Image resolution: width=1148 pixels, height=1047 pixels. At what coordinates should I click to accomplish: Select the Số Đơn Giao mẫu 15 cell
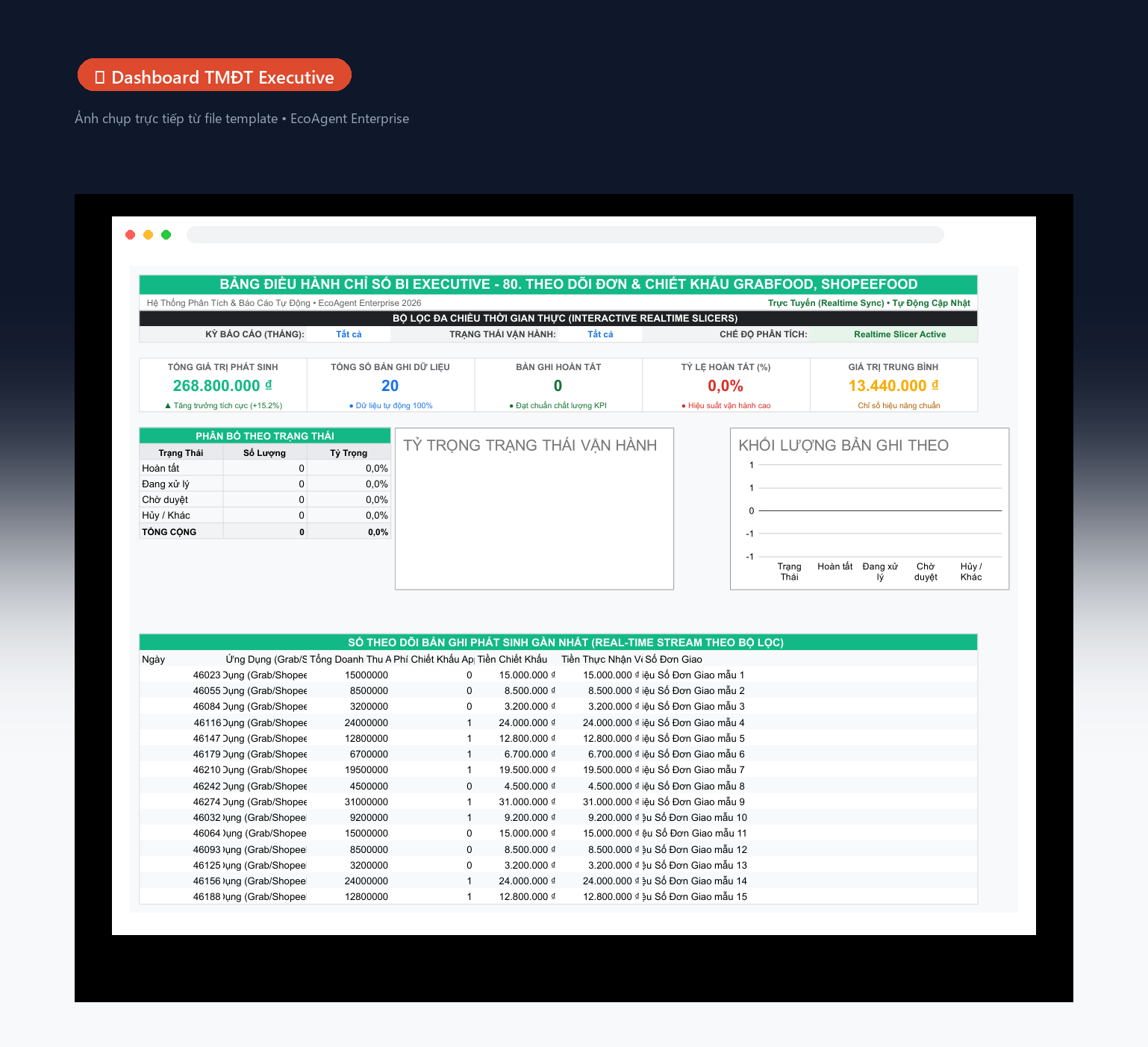point(694,897)
